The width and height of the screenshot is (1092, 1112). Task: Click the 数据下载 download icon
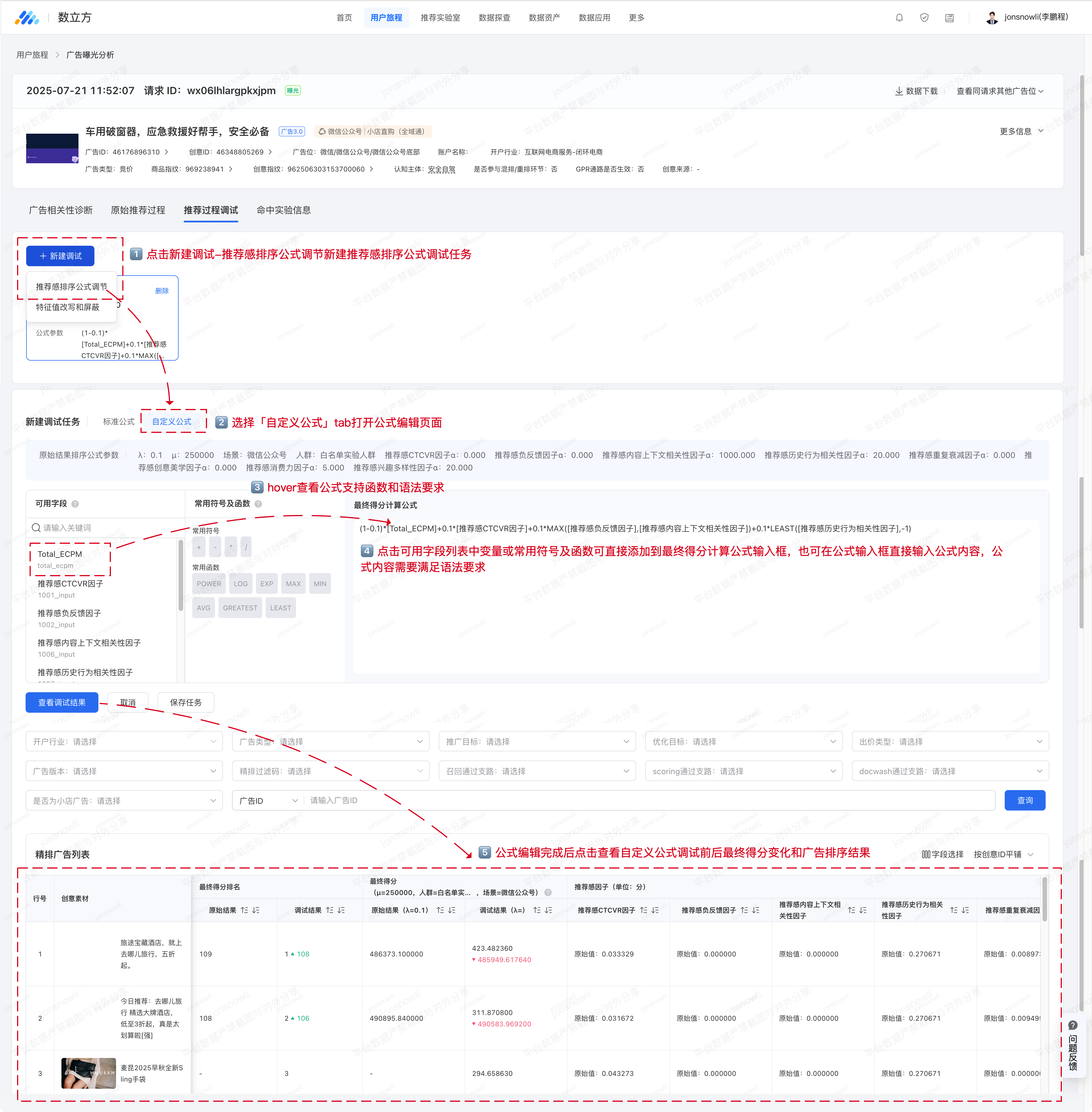pyautogui.click(x=899, y=91)
